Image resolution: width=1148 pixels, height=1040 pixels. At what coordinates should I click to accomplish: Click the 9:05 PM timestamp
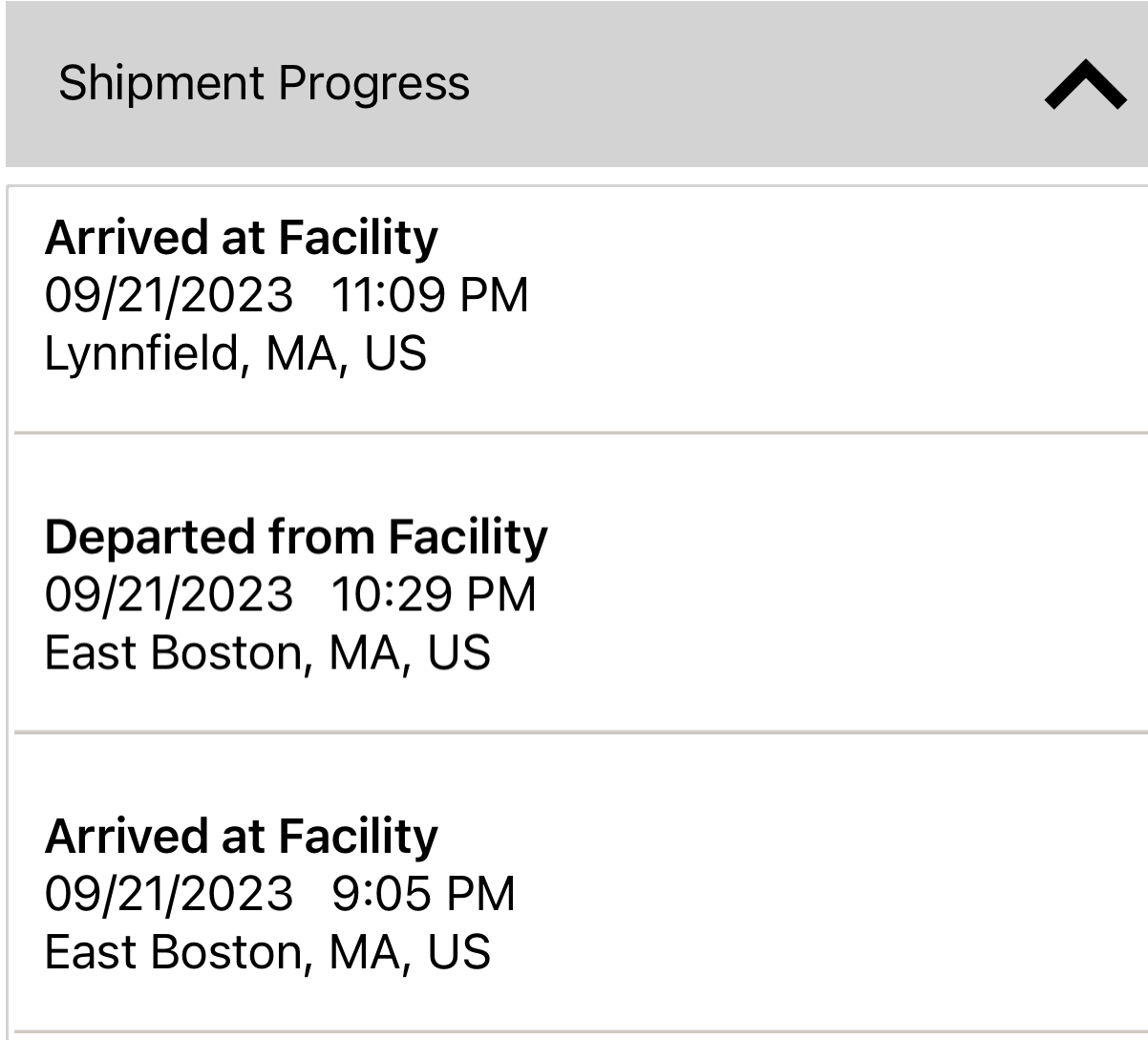[423, 894]
